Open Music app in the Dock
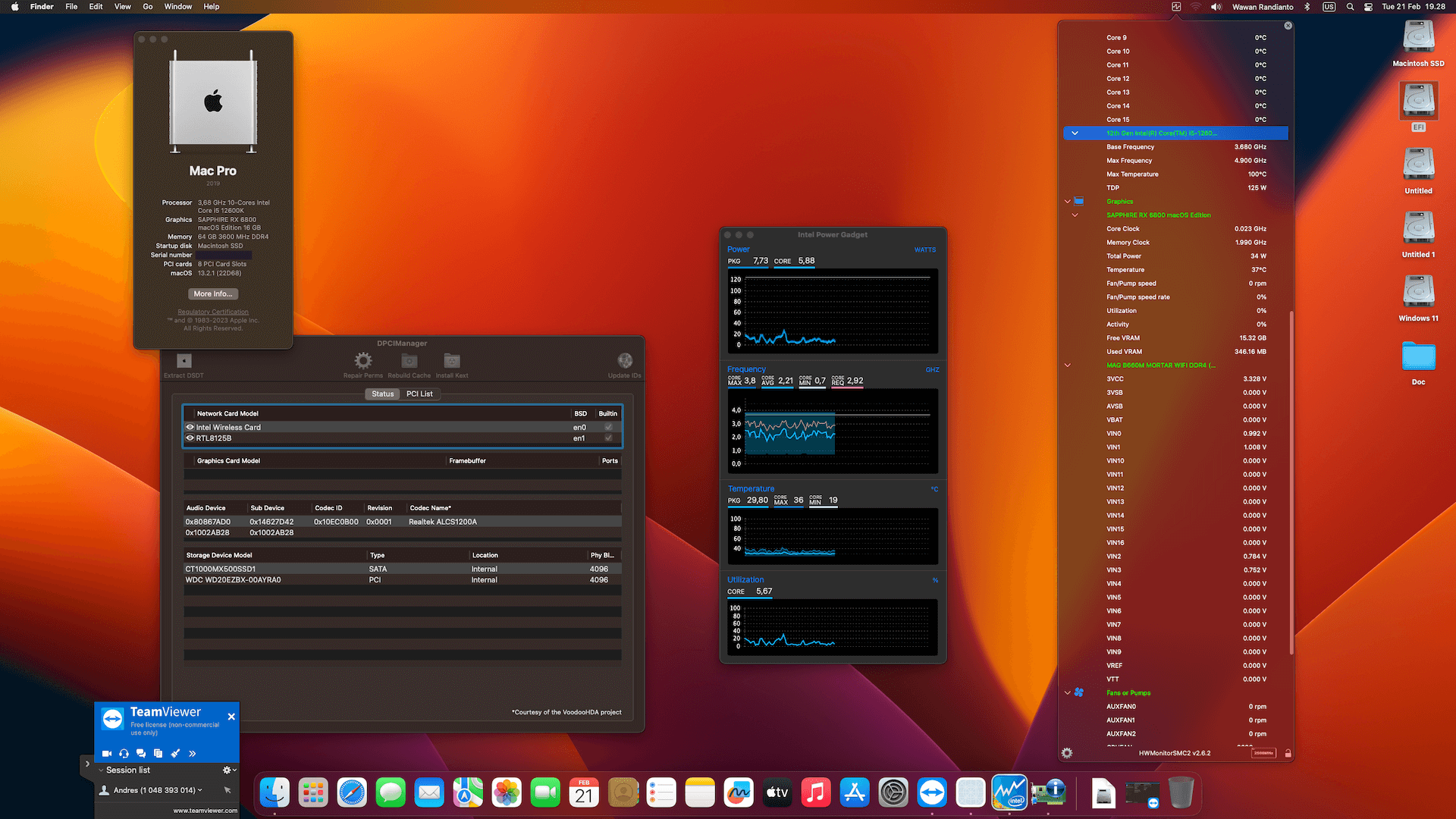The image size is (1456, 819). pyautogui.click(x=816, y=793)
